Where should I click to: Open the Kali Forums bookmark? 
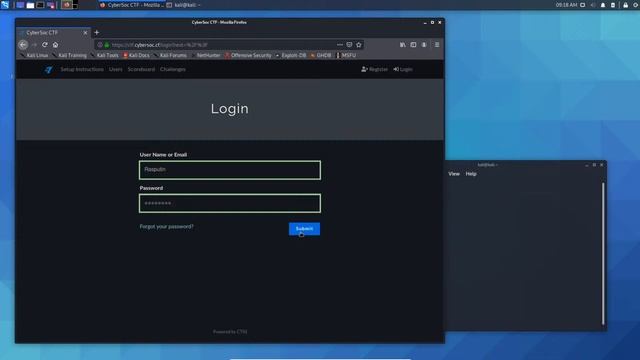coord(170,55)
